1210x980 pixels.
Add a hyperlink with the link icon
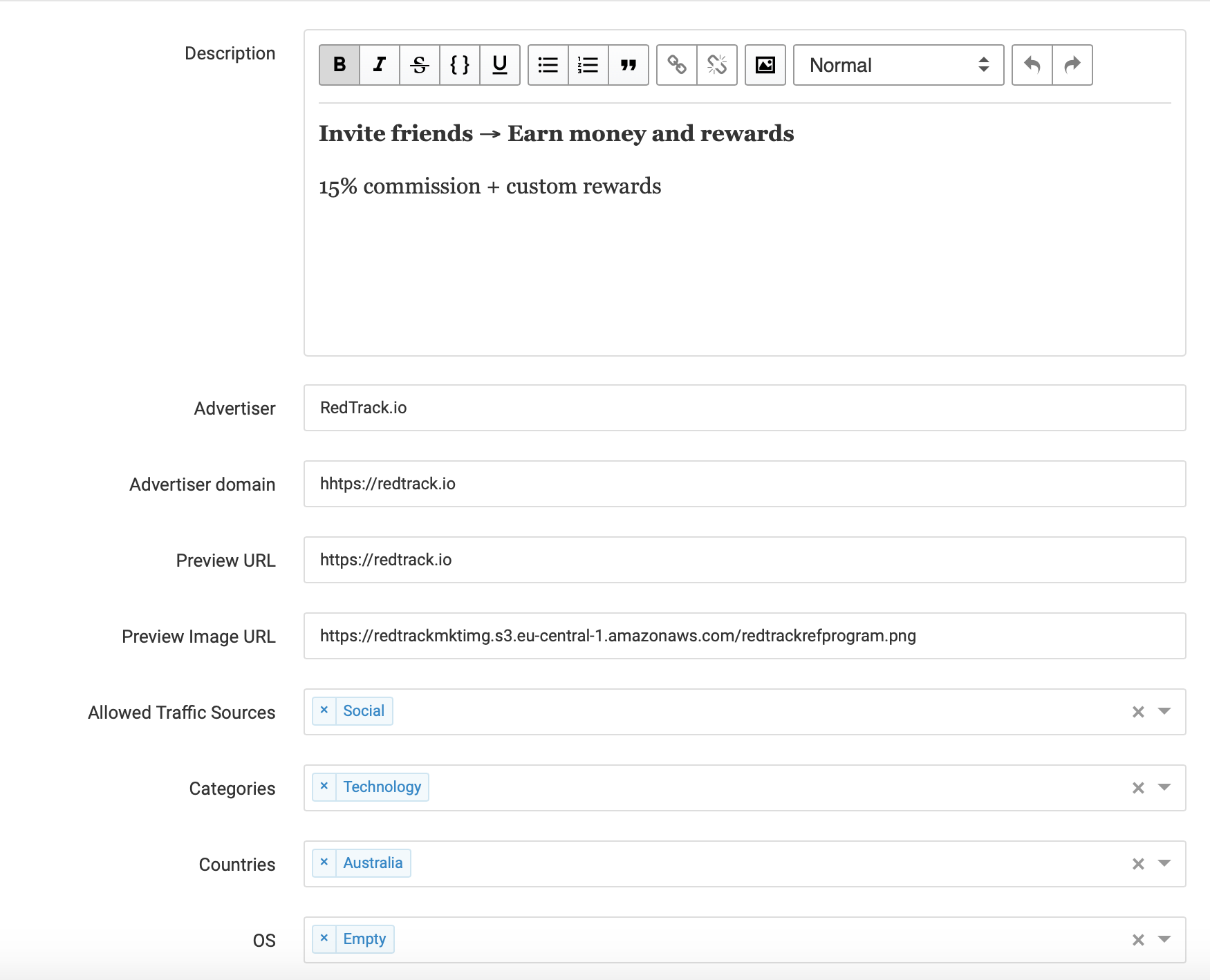(x=677, y=65)
